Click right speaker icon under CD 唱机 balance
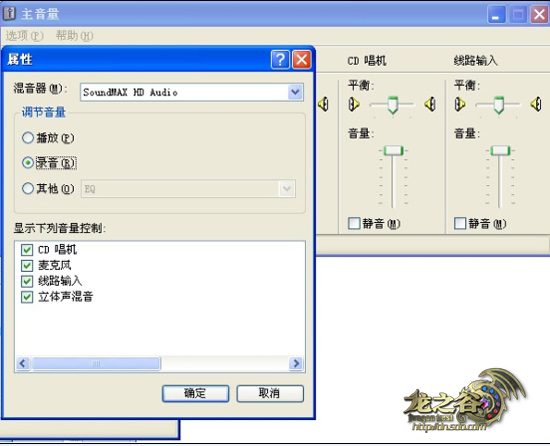The image size is (550, 446). click(430, 104)
